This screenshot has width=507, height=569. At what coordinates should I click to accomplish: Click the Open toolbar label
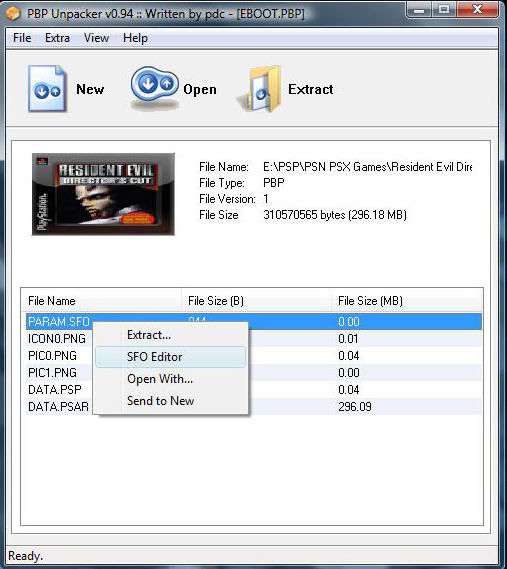point(200,89)
